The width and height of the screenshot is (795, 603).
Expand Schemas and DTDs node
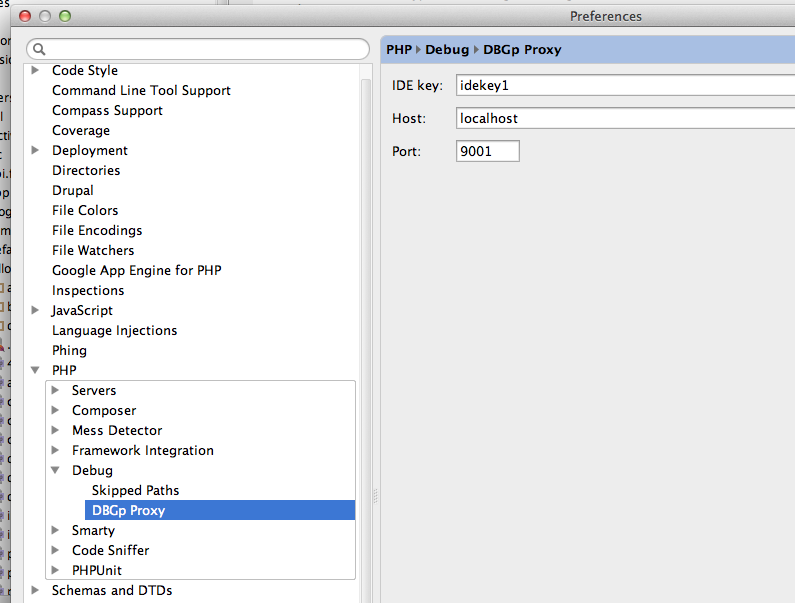pyautogui.click(x=35, y=590)
